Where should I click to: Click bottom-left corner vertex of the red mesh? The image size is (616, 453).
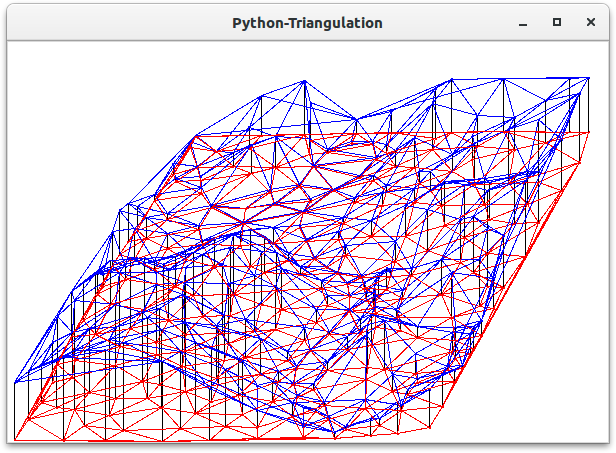pos(15,440)
